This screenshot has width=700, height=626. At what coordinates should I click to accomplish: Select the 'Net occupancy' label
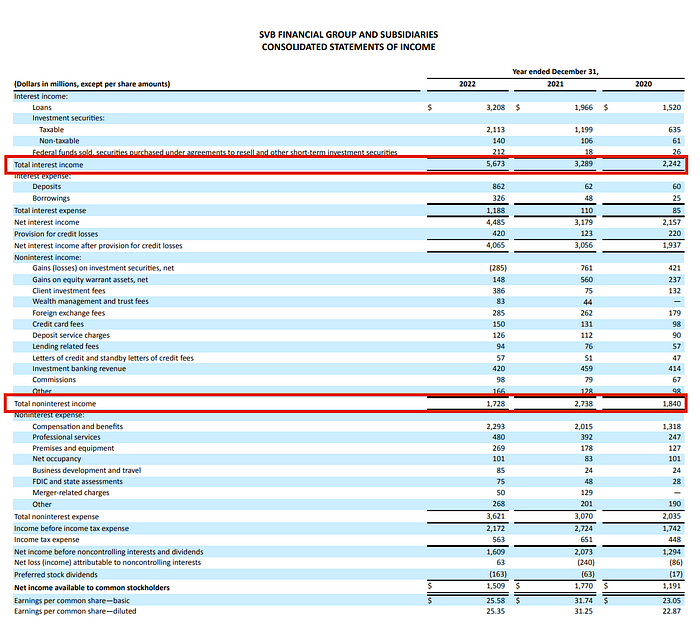point(57,459)
